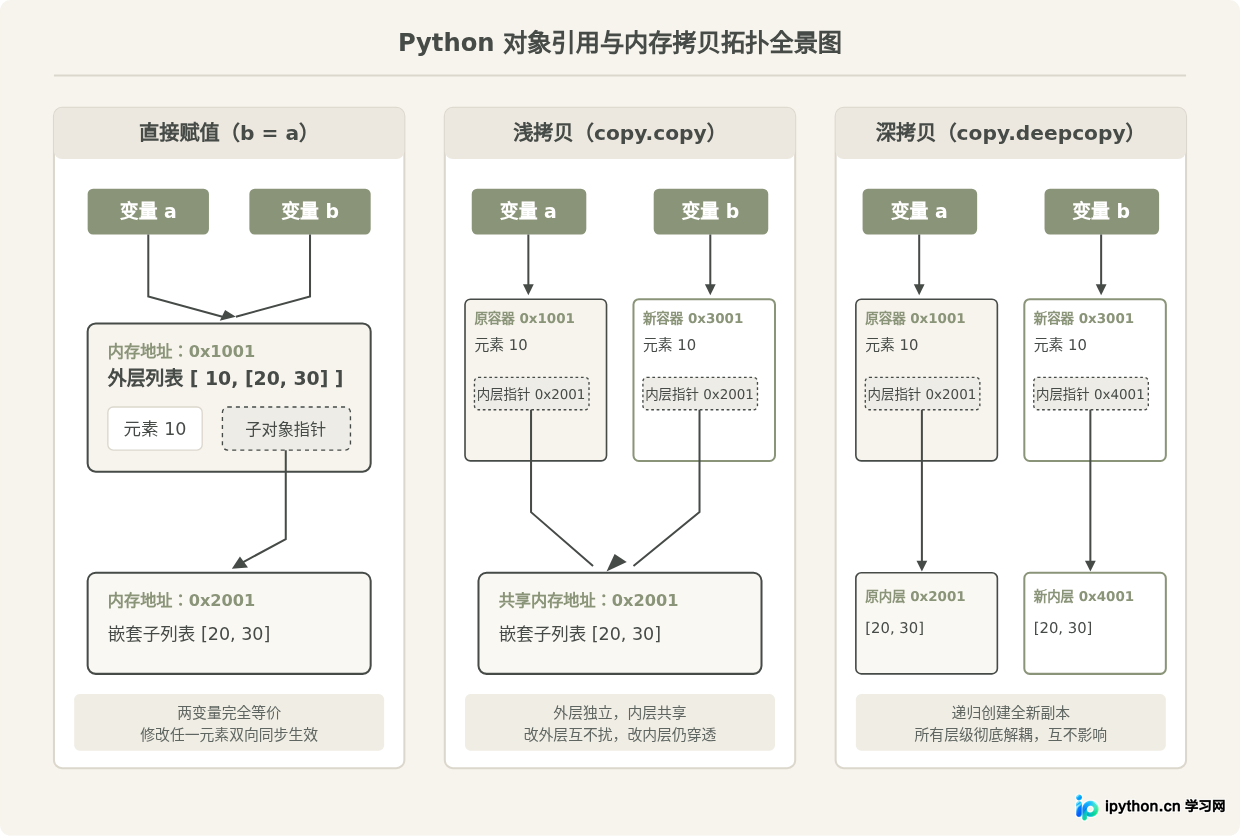Viewport: 1240px width, 836px height.
Task: Click "元素 10" inside 浅拷贝 新容器
Action: (669, 345)
